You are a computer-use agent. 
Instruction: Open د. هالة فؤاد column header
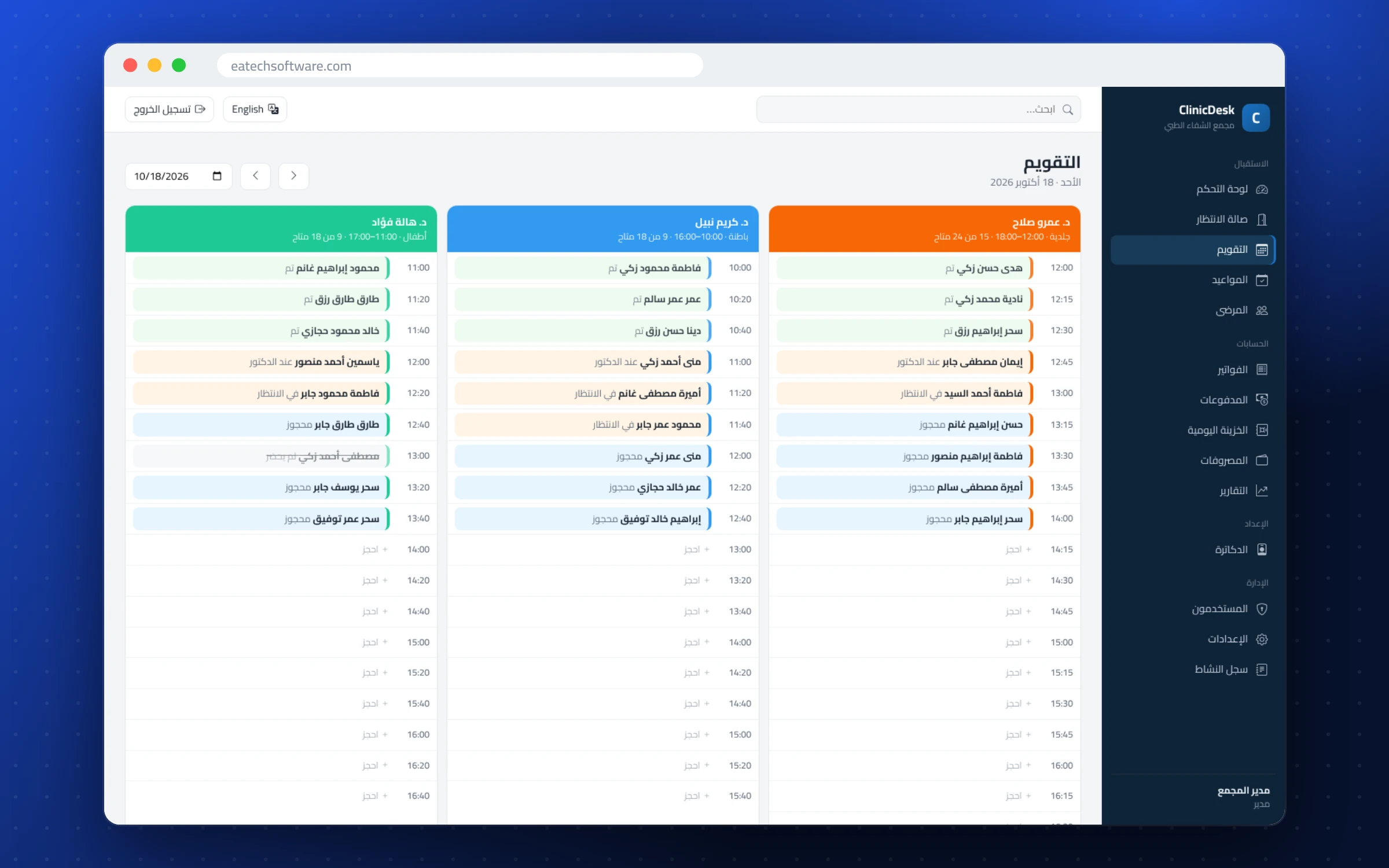click(x=281, y=229)
